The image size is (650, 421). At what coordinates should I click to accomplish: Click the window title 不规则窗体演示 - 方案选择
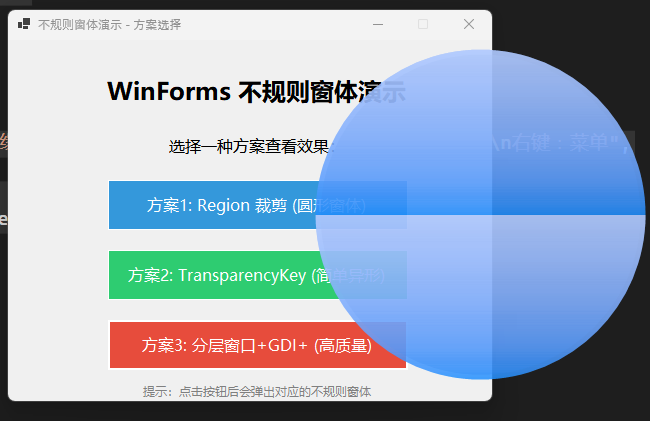(x=109, y=25)
